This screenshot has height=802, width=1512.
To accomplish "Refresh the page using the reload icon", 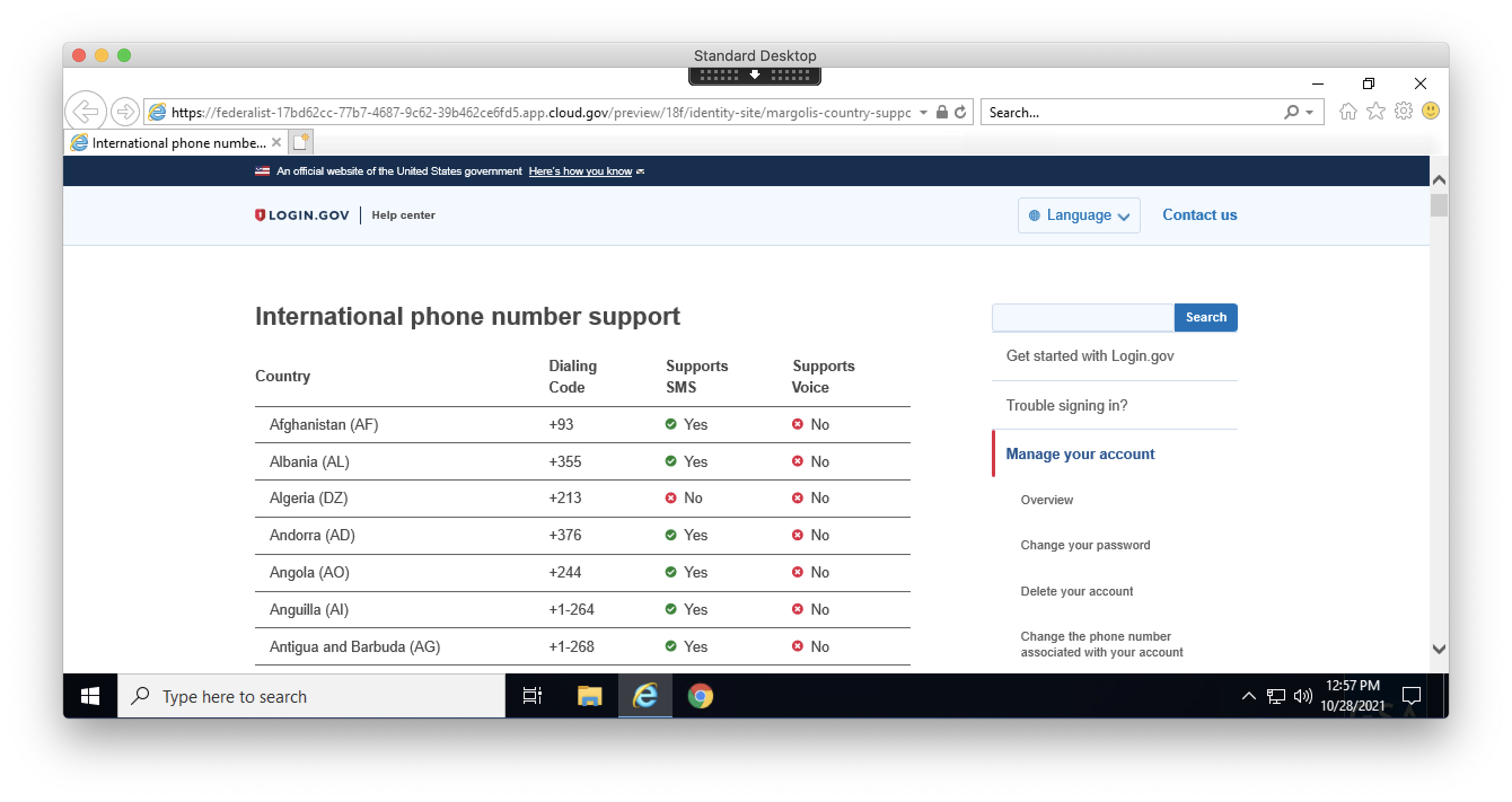I will point(960,112).
